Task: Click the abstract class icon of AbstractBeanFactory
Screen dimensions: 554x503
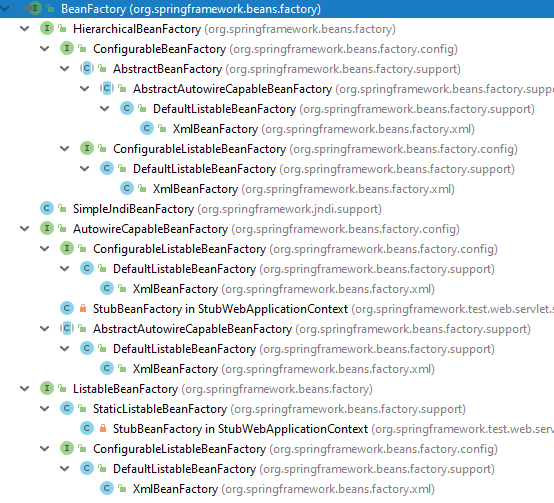Action: (x=87, y=69)
